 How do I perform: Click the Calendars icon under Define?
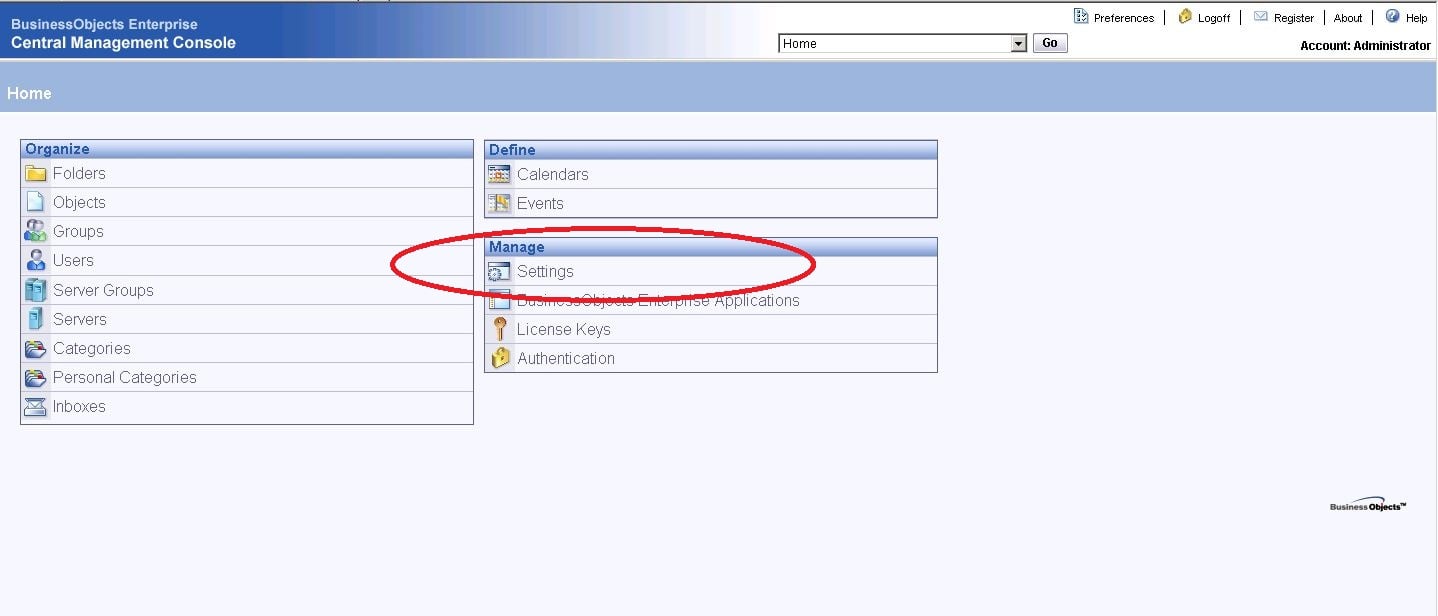[500, 174]
